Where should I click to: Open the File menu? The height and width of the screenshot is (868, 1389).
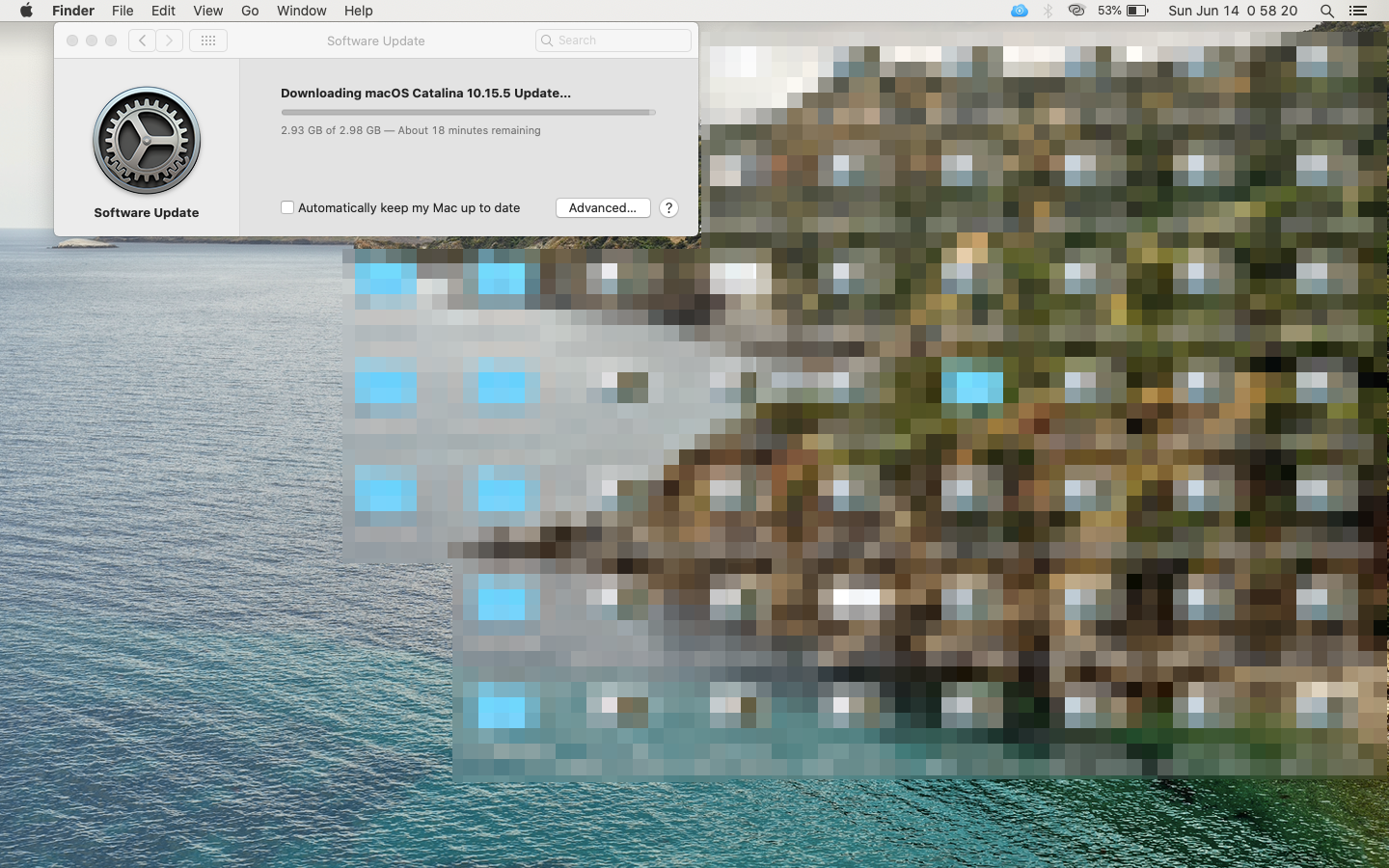coord(123,11)
